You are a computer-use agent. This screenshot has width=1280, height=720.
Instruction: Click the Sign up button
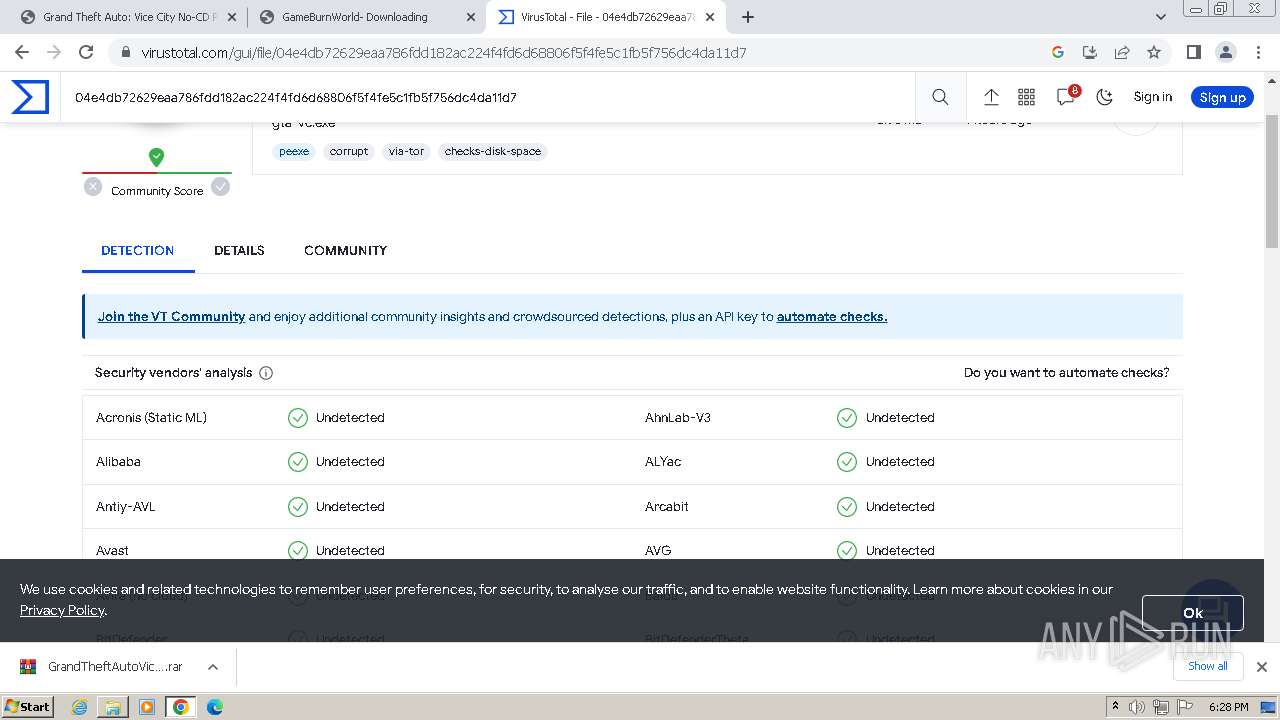point(1222,97)
